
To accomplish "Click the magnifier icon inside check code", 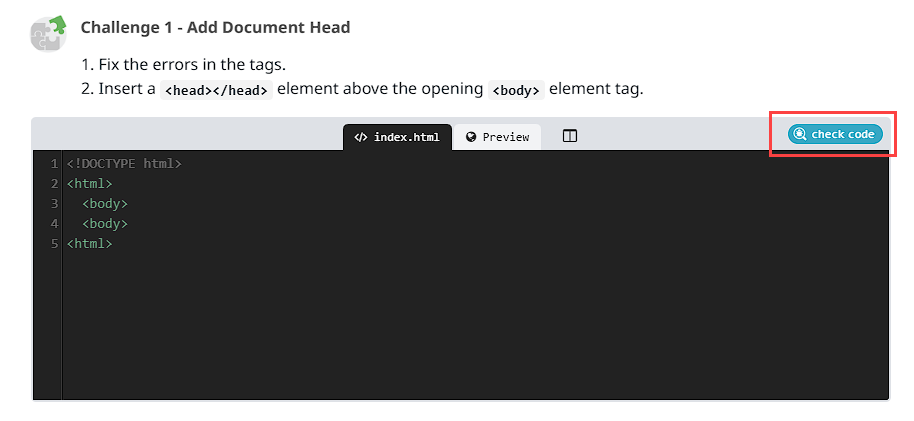I will point(800,134).
